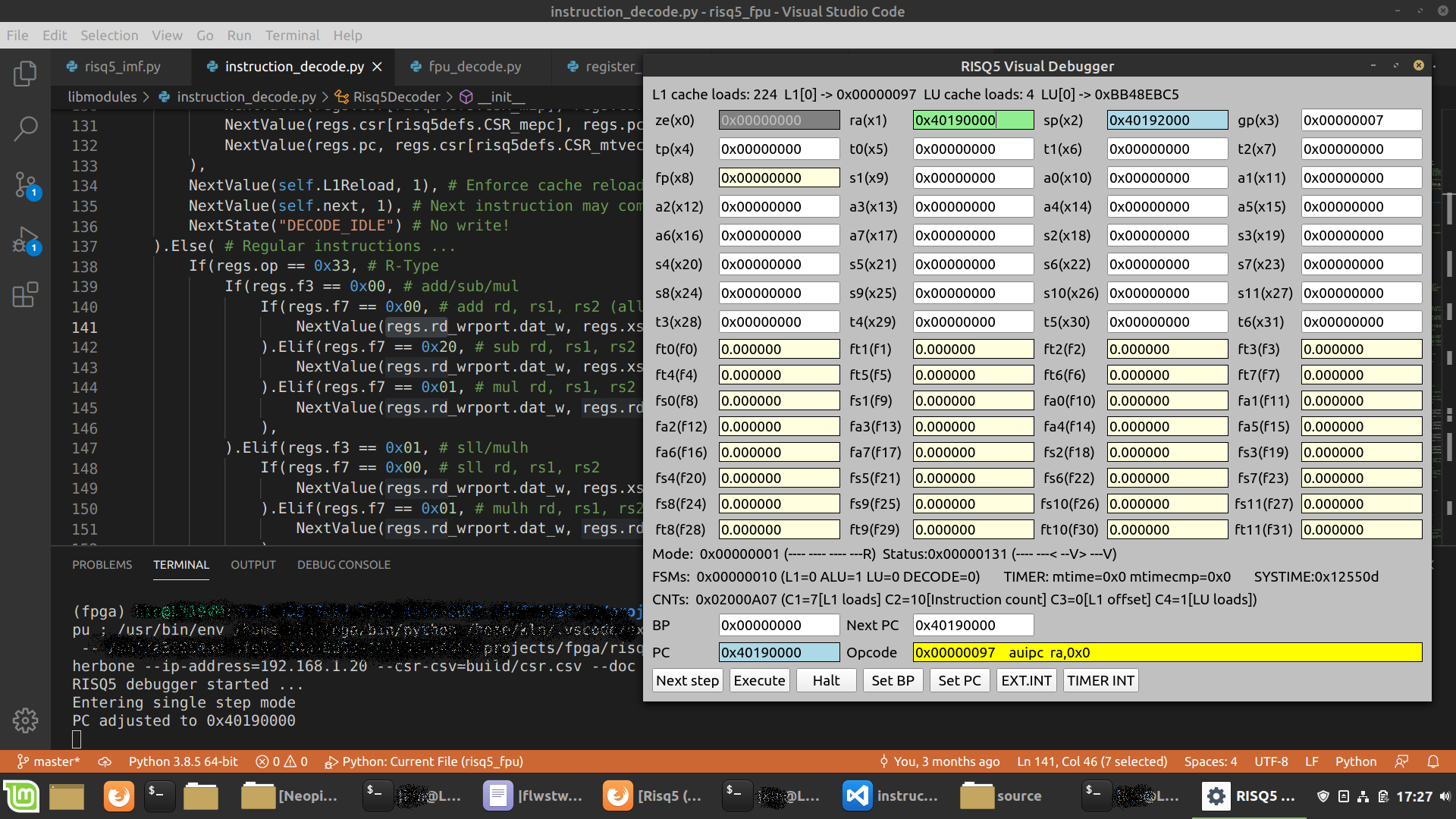Open Source Control view icon
Viewport: 1456px width, 819px height.
[25, 184]
